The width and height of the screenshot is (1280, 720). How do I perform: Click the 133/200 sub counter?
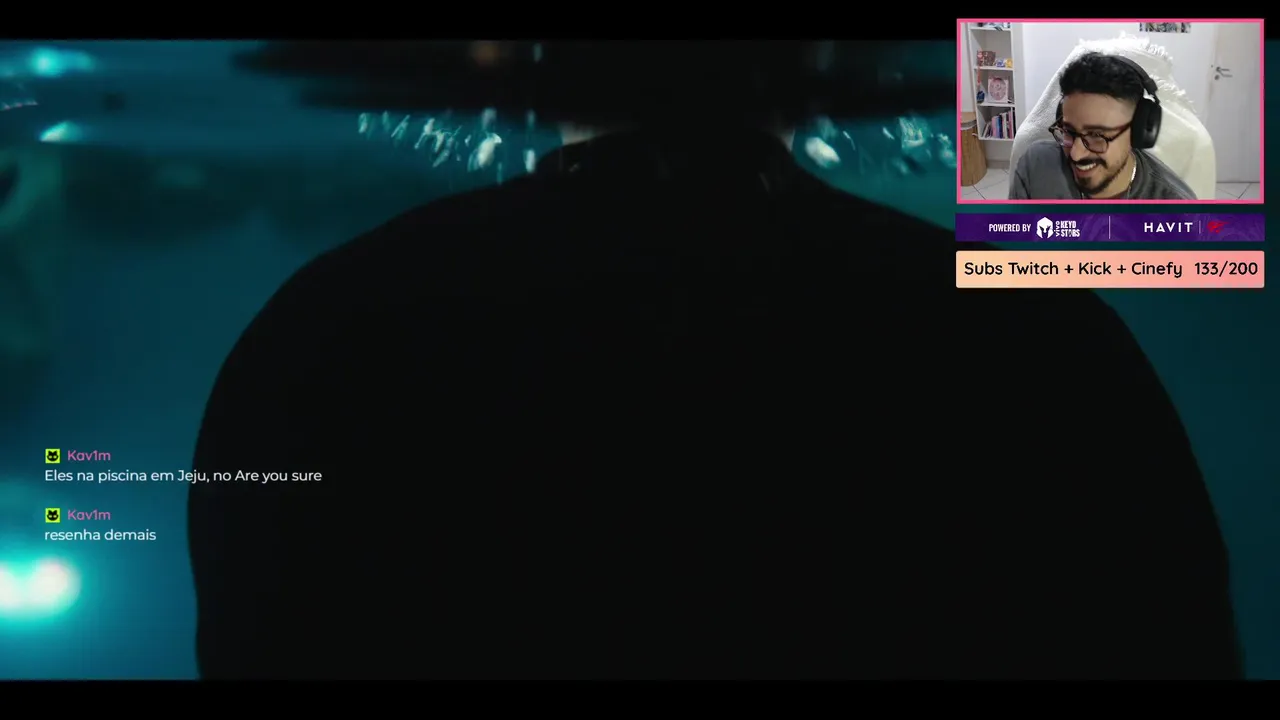[1225, 269]
